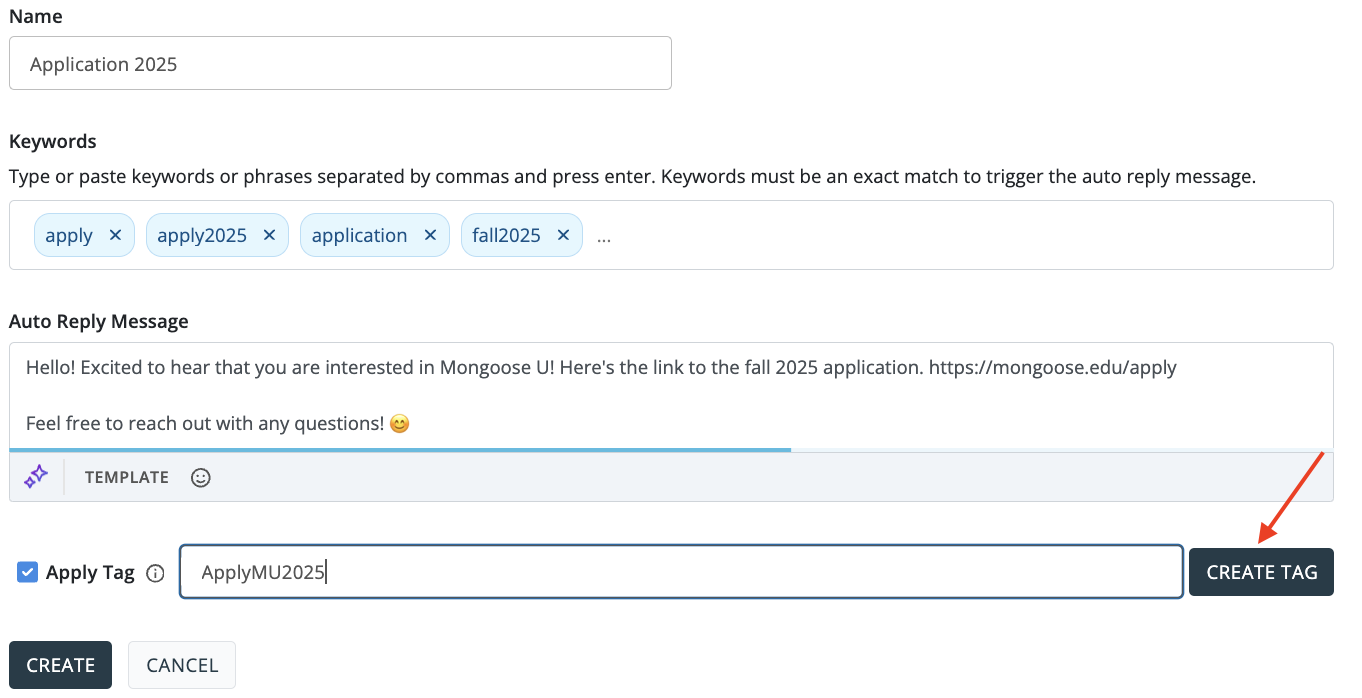Remove the 'fall2025' keyword chip
1362x698 pixels.
coord(563,236)
